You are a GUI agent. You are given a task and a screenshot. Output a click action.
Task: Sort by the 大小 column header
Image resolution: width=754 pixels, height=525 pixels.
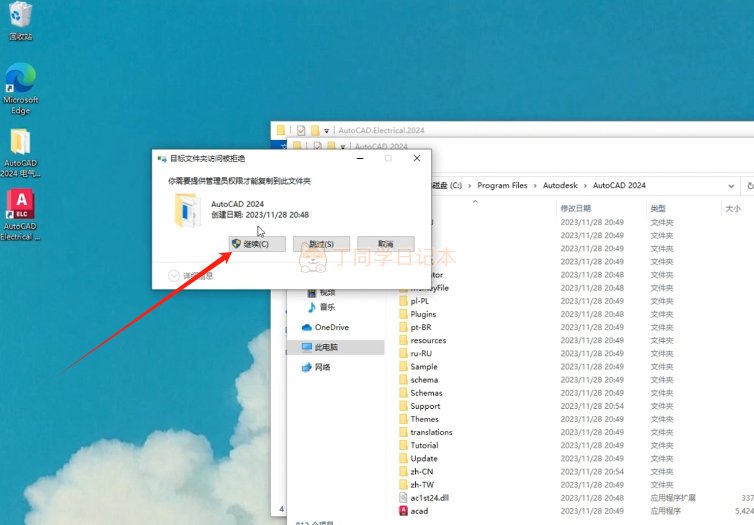tap(733, 209)
